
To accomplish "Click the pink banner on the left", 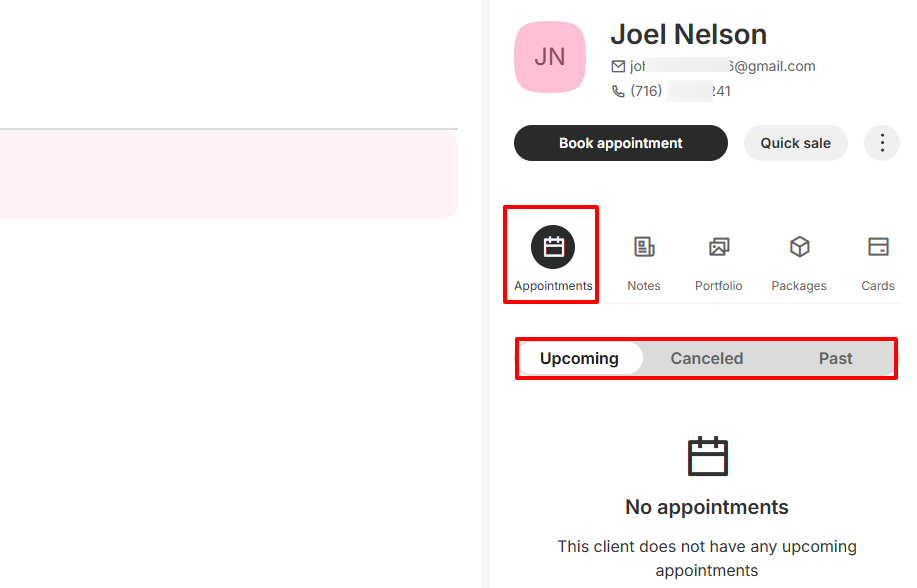I will (228, 175).
